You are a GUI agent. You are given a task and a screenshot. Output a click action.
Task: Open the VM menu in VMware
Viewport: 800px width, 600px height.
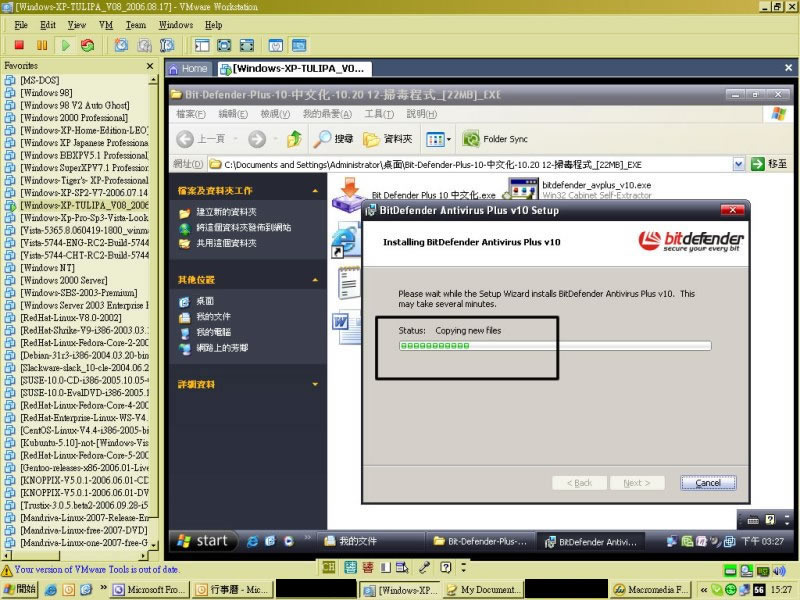point(106,25)
